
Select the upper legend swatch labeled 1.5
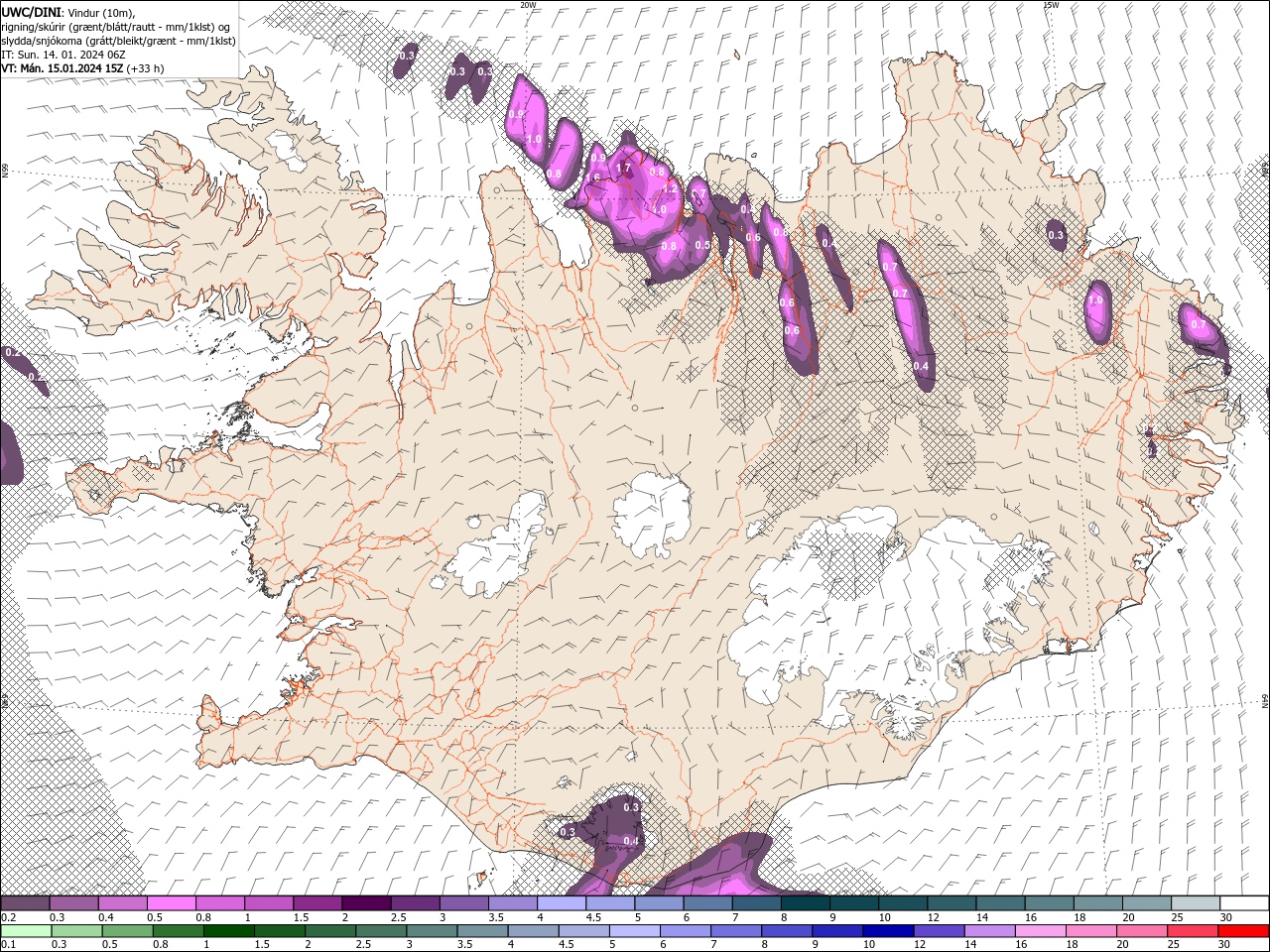pos(317,902)
